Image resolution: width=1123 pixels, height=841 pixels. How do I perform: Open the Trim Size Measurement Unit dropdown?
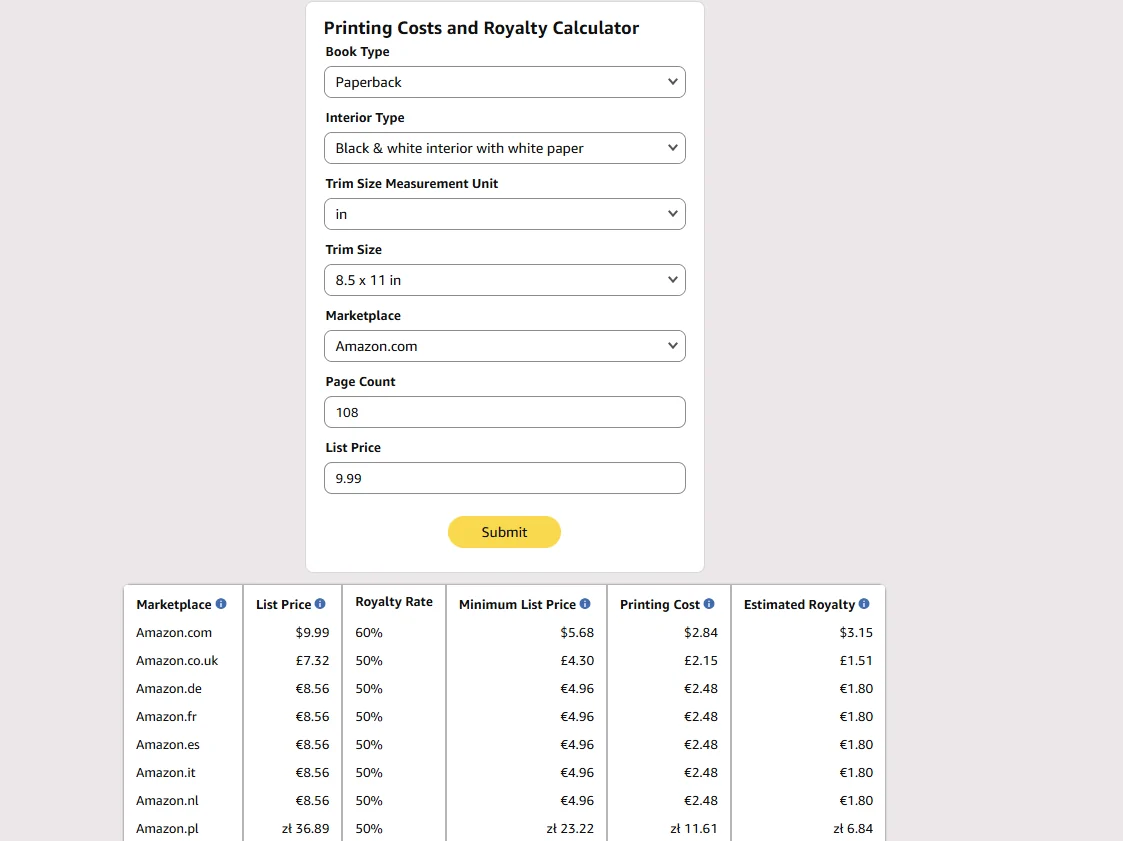coord(505,214)
